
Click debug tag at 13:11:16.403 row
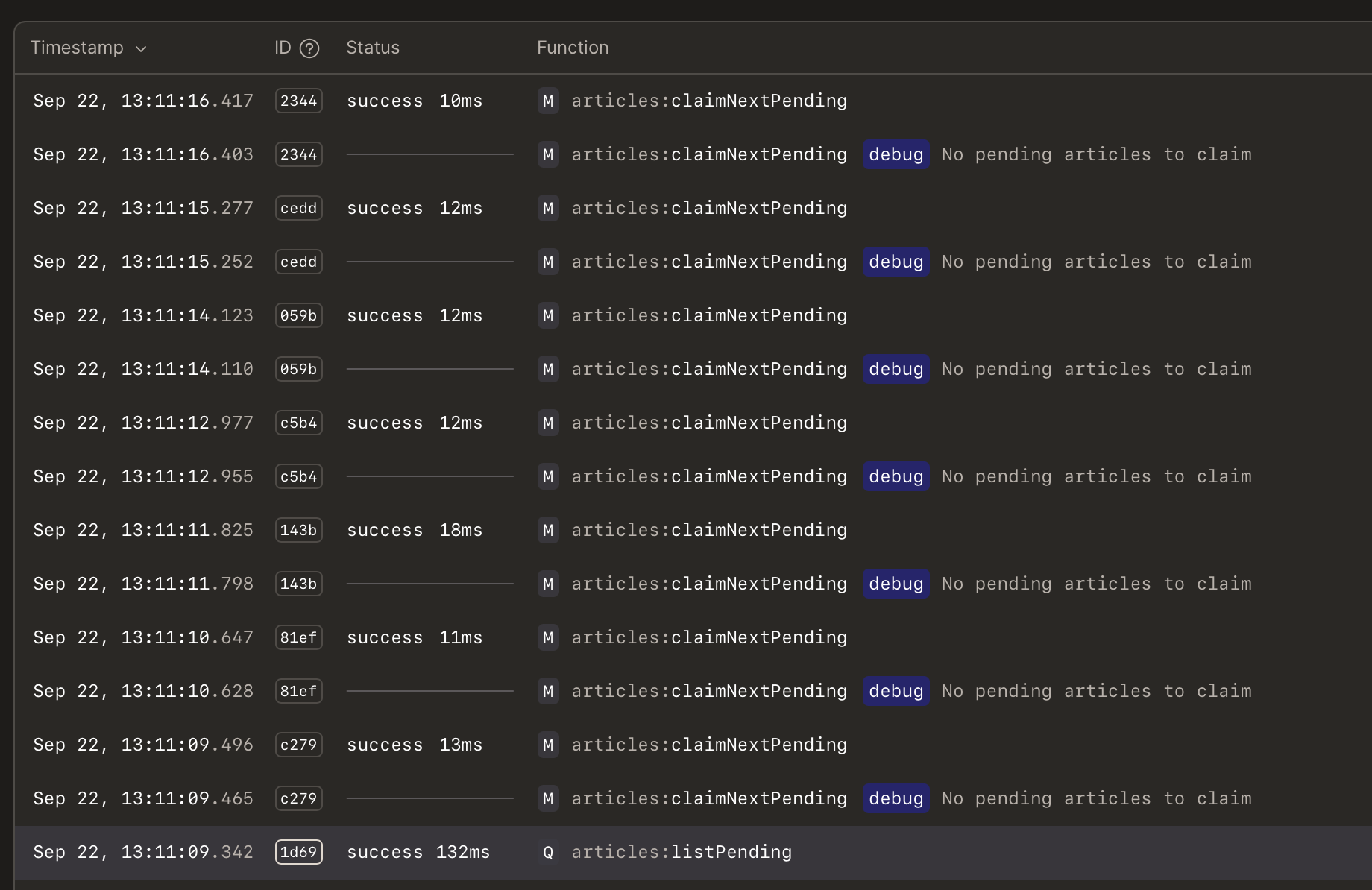point(896,154)
